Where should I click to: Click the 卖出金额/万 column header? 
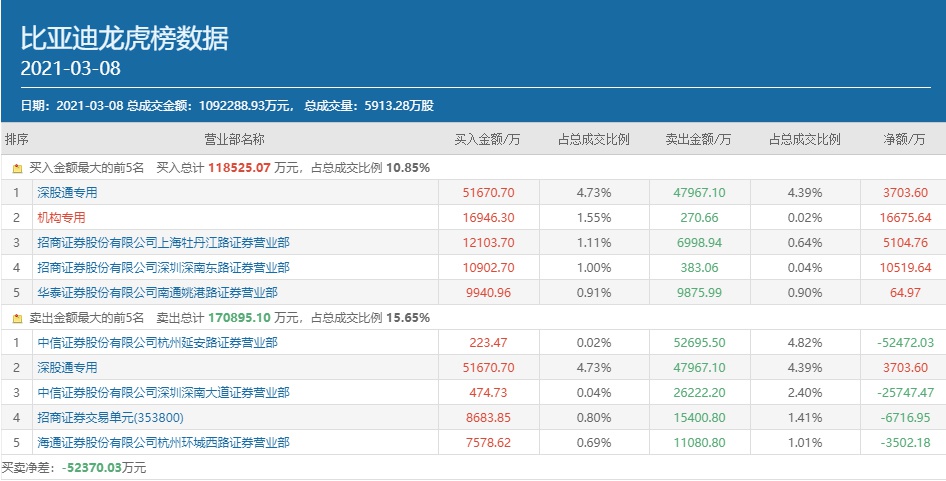[697, 139]
